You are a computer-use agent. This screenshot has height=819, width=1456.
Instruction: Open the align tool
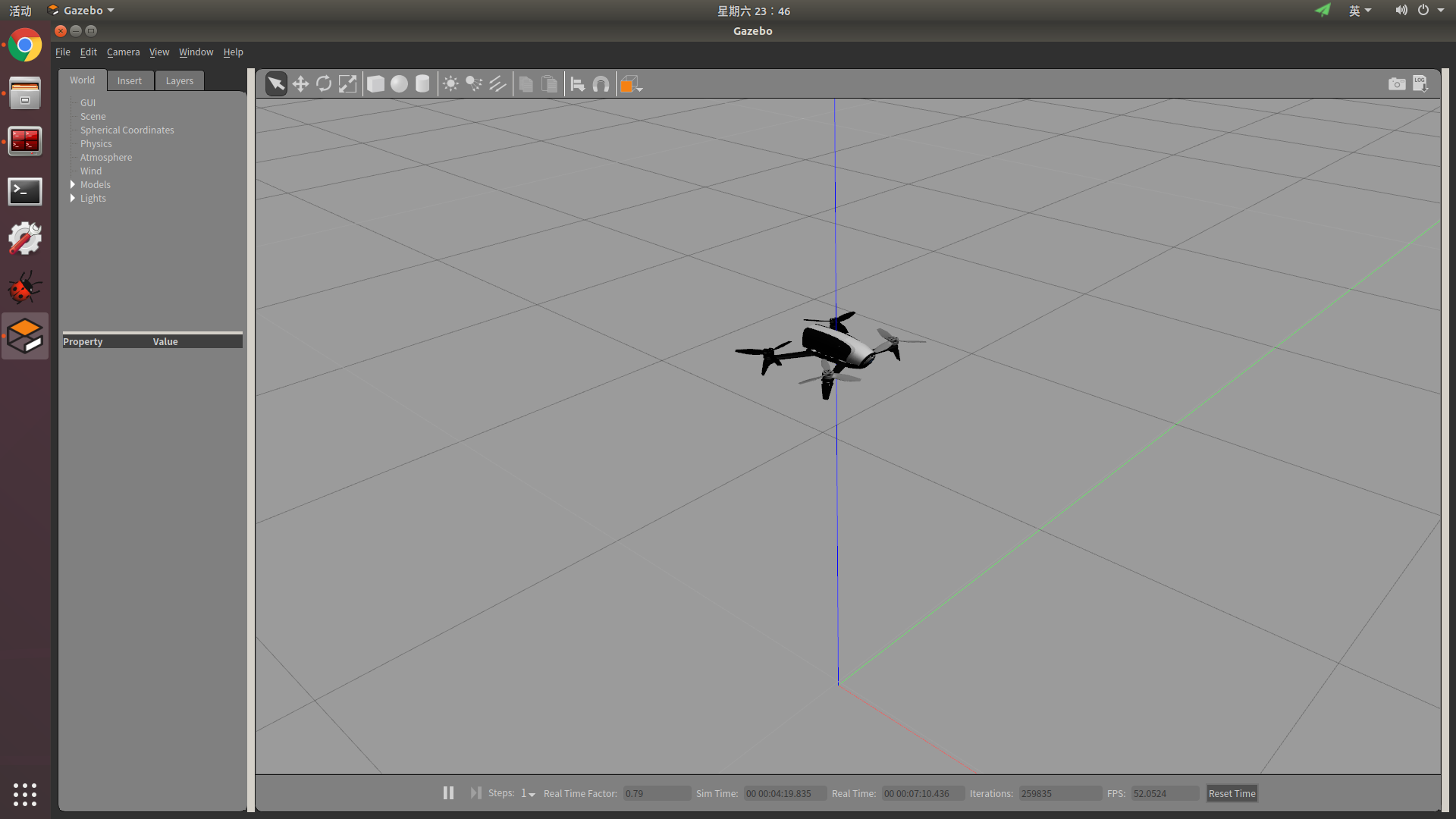(x=578, y=84)
